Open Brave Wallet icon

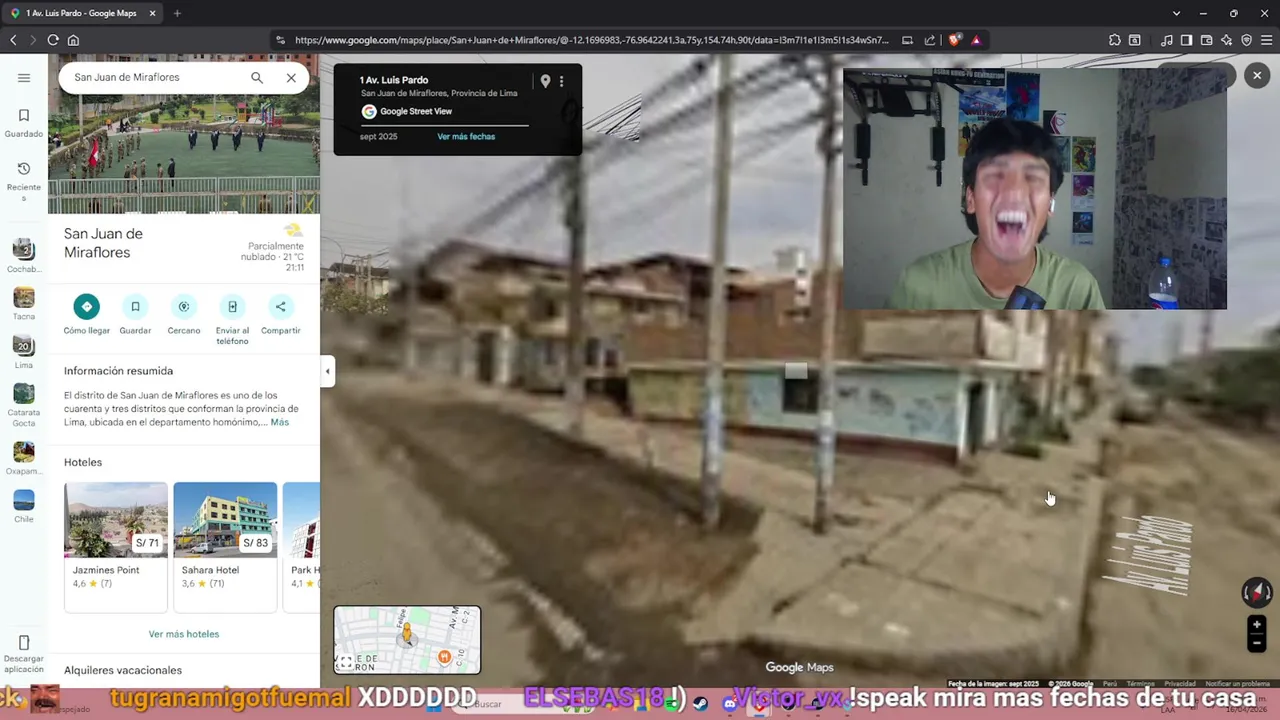tap(1207, 40)
